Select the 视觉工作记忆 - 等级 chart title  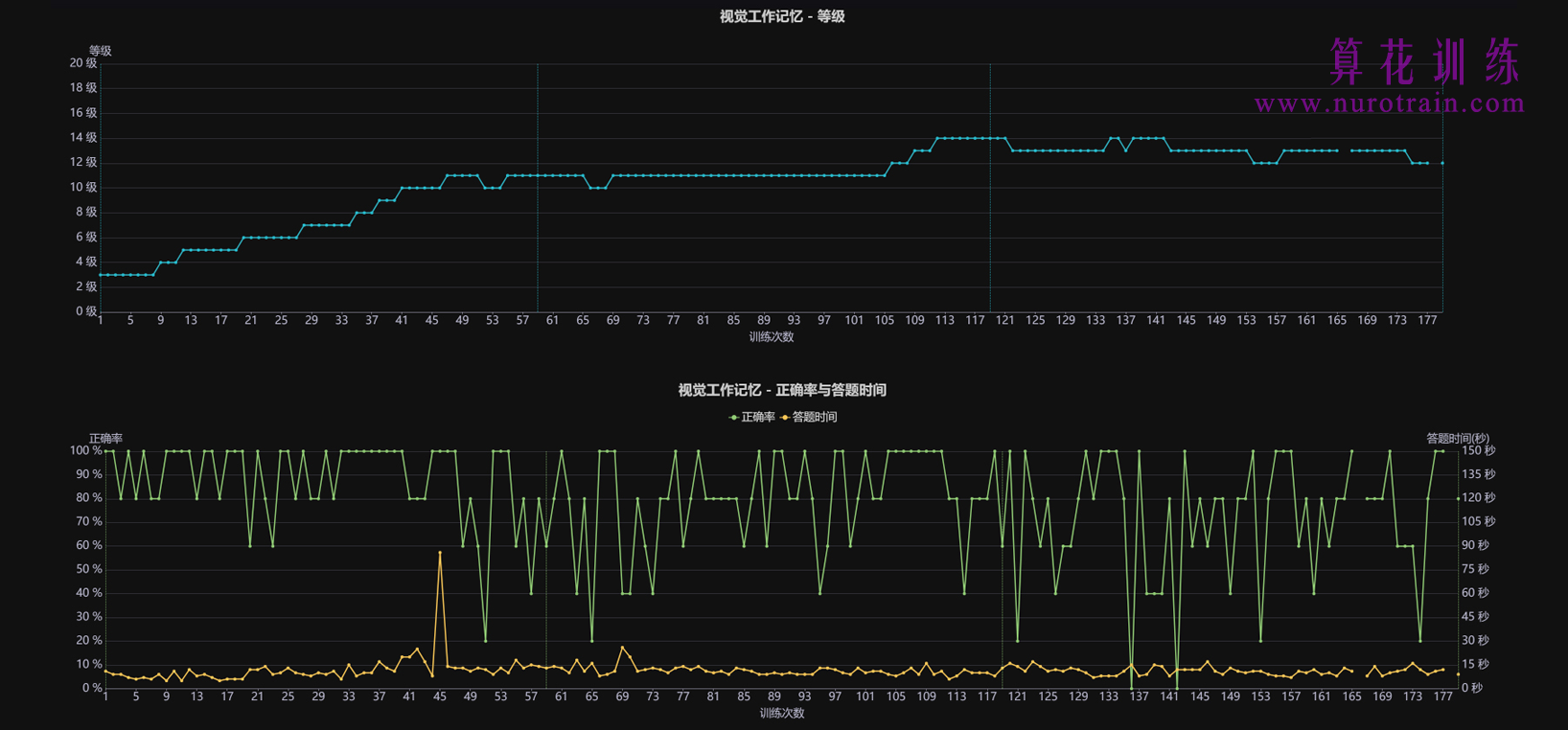[x=782, y=16]
